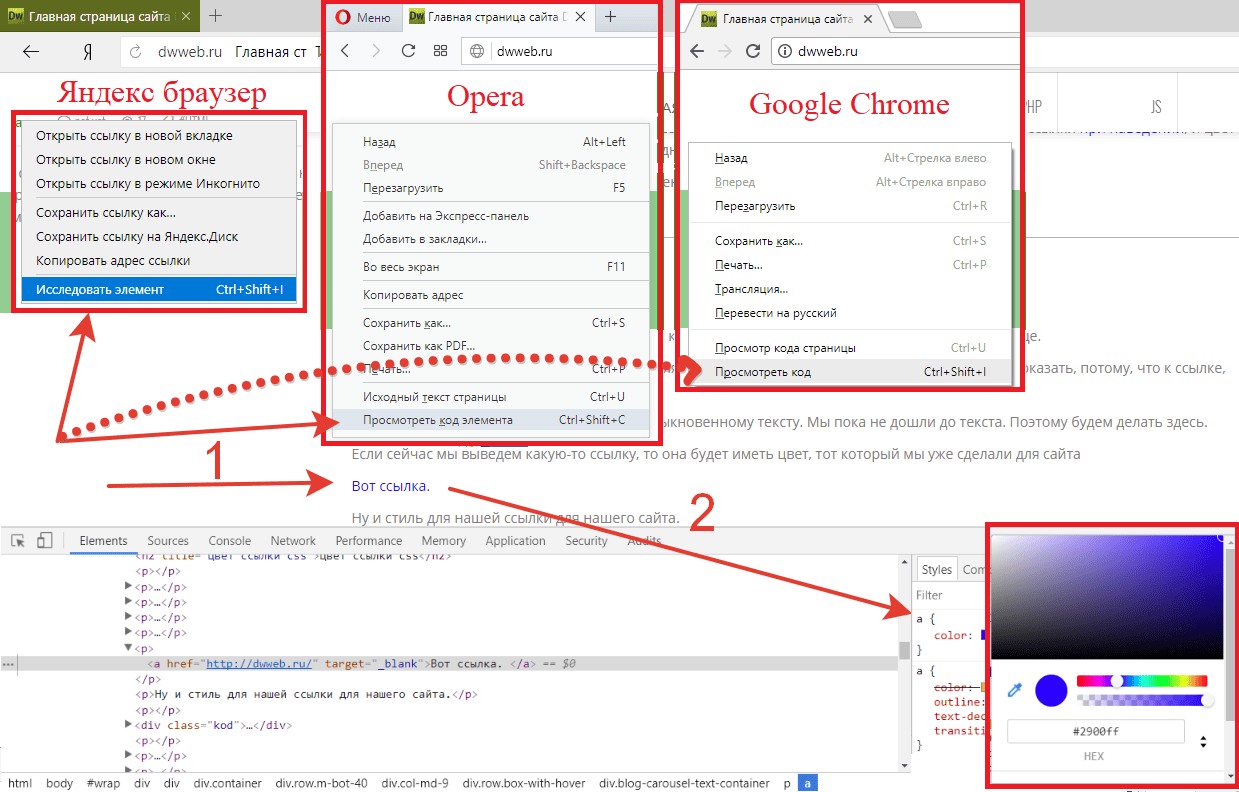
Task: Open the Network tab in DevTools
Action: [293, 541]
